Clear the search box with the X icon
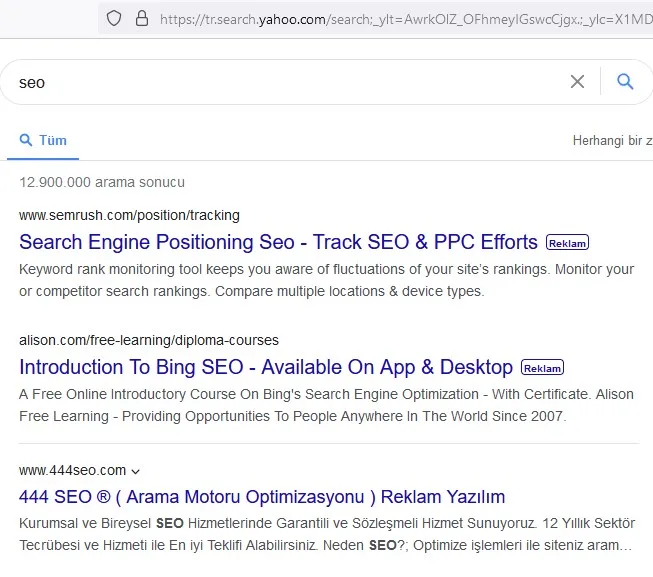Screen dimensions: 653x577 point(577,82)
